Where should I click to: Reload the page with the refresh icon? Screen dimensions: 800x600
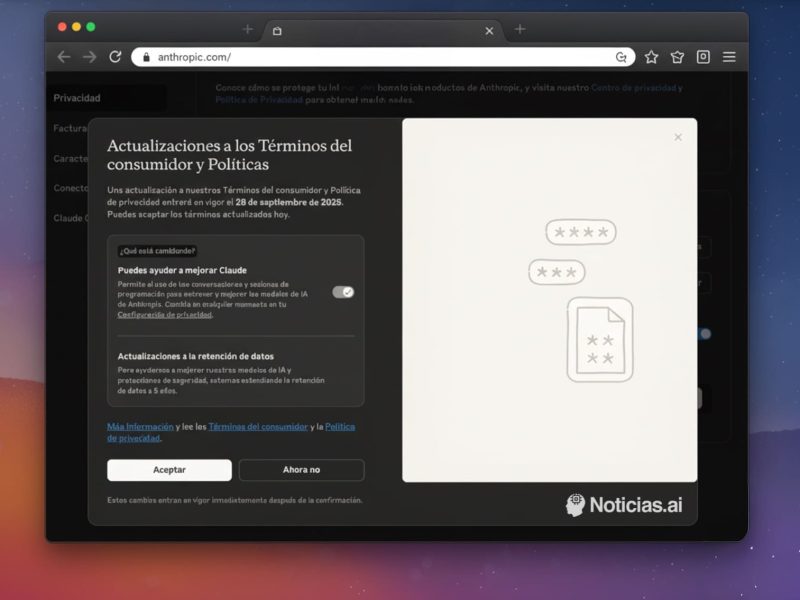tap(115, 57)
